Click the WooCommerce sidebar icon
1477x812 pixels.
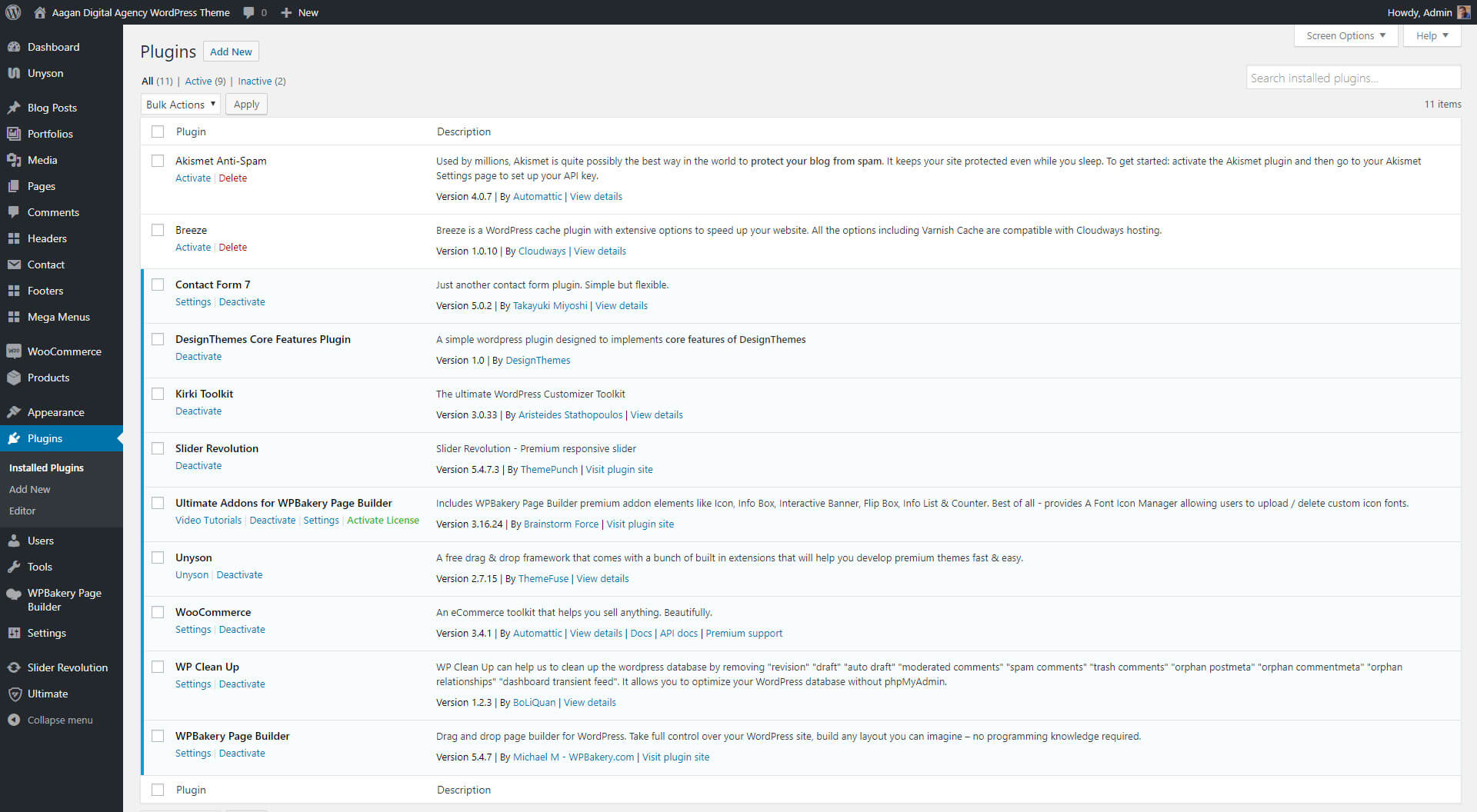[14, 351]
